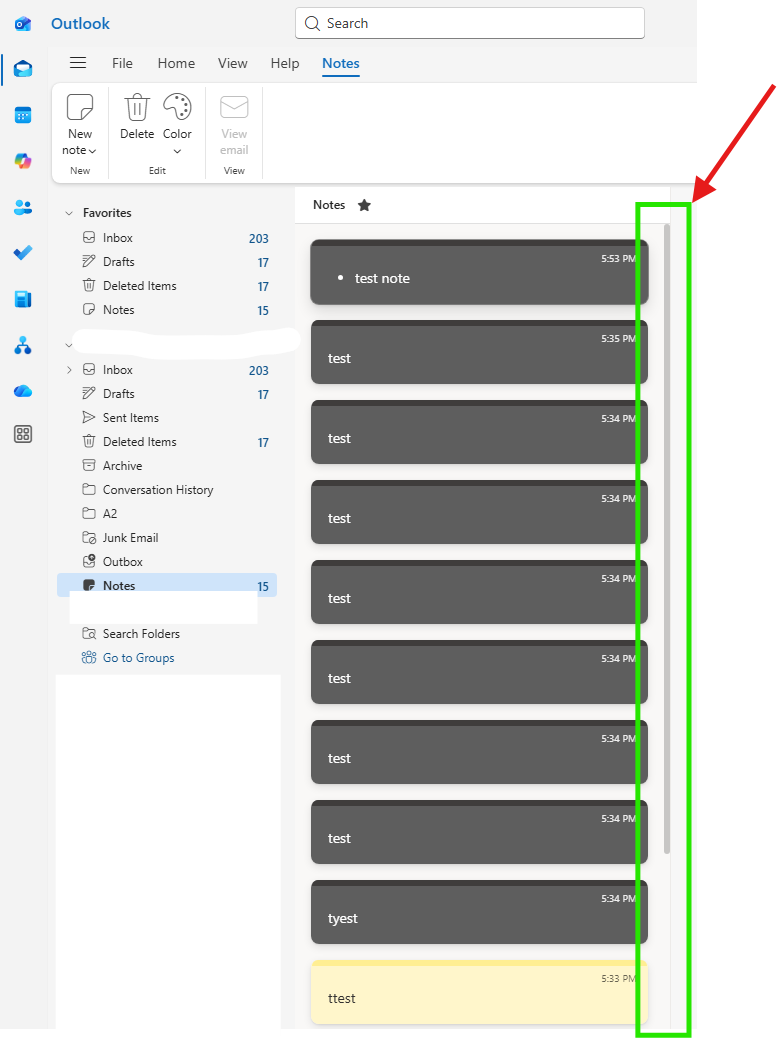This screenshot has width=777, height=1038.
Task: Switch to the View ribbon tab
Action: pyautogui.click(x=233, y=64)
